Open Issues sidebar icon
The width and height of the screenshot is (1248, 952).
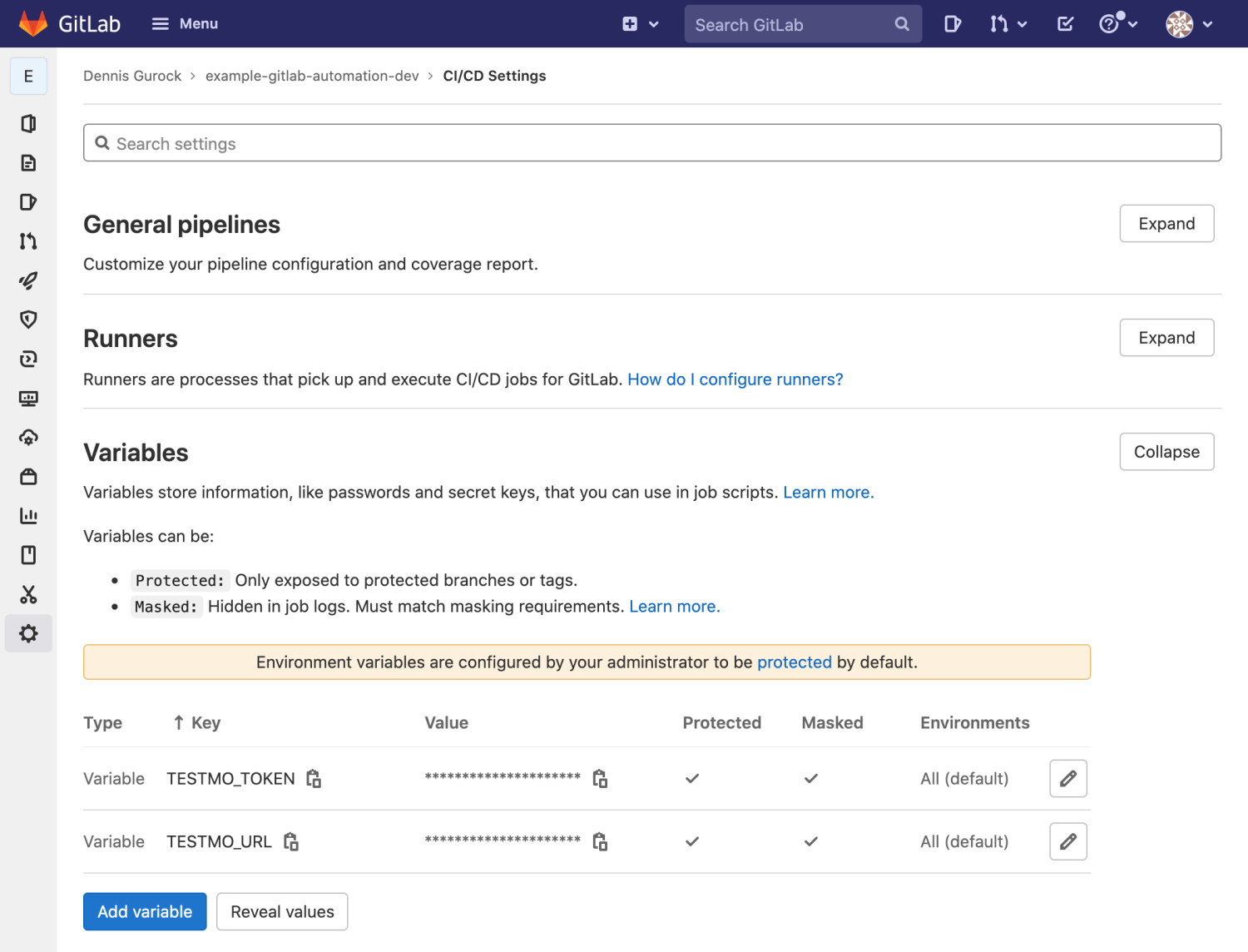point(28,201)
